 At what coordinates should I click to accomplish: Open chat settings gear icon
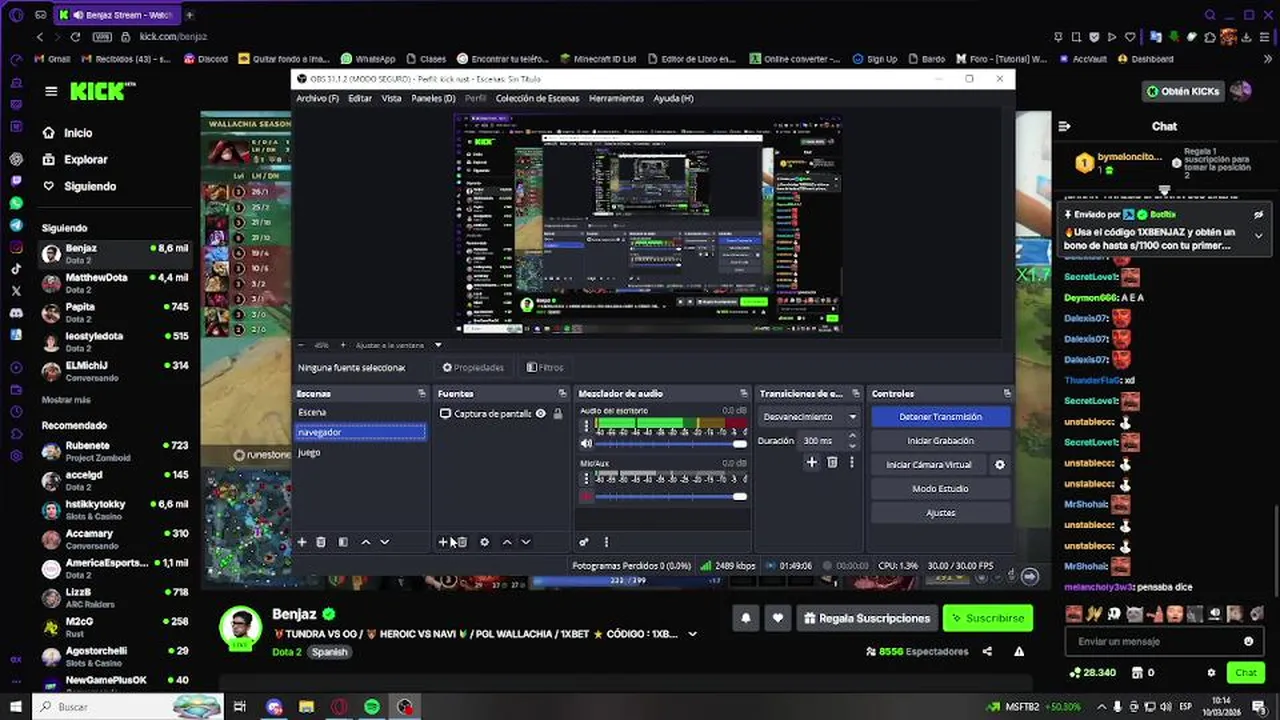(x=1211, y=673)
